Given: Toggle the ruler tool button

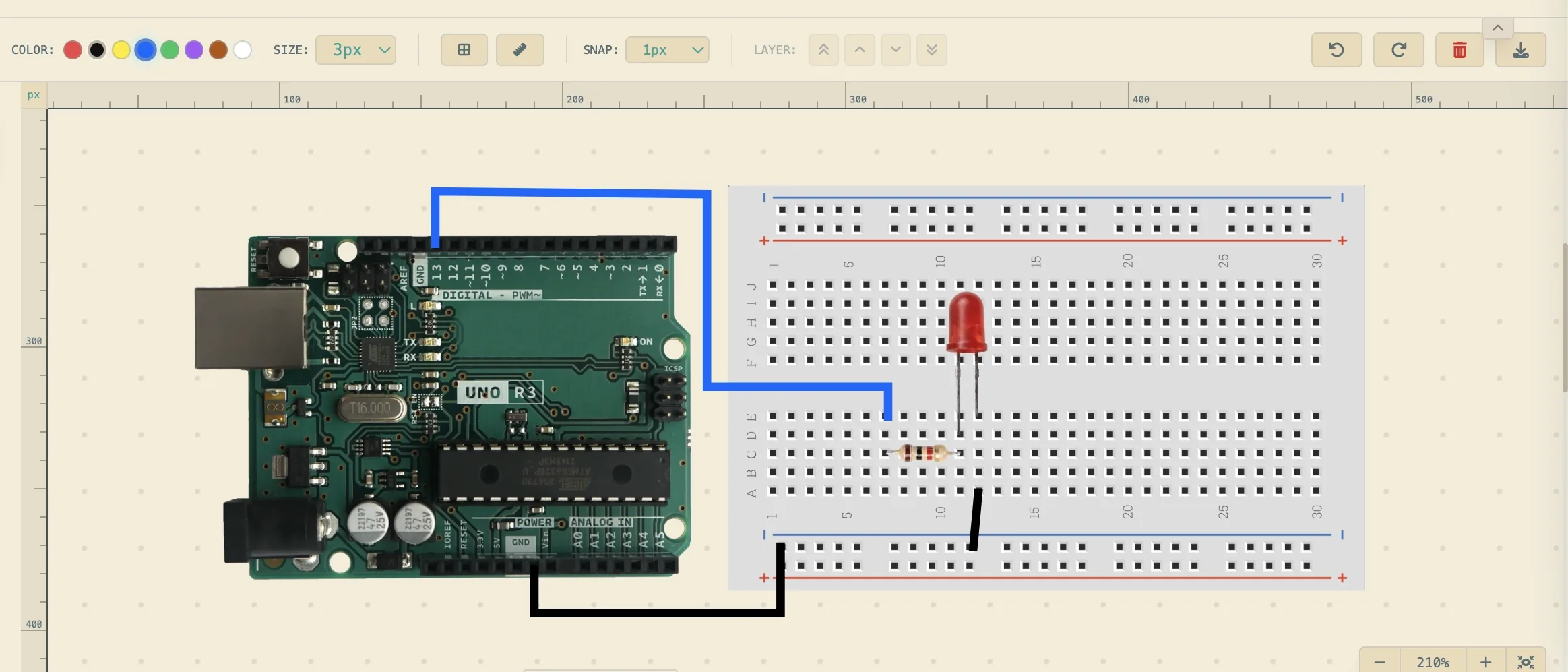Looking at the screenshot, I should click(x=520, y=50).
